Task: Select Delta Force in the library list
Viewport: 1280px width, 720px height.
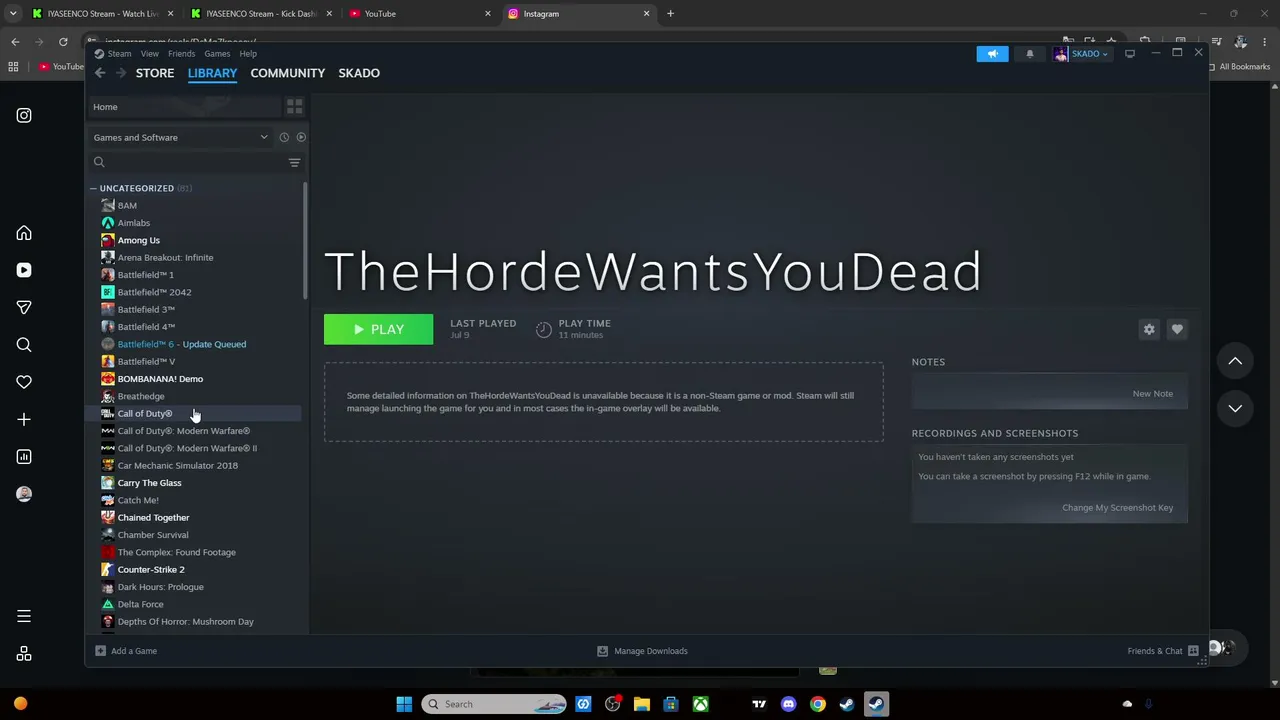Action: click(x=141, y=604)
